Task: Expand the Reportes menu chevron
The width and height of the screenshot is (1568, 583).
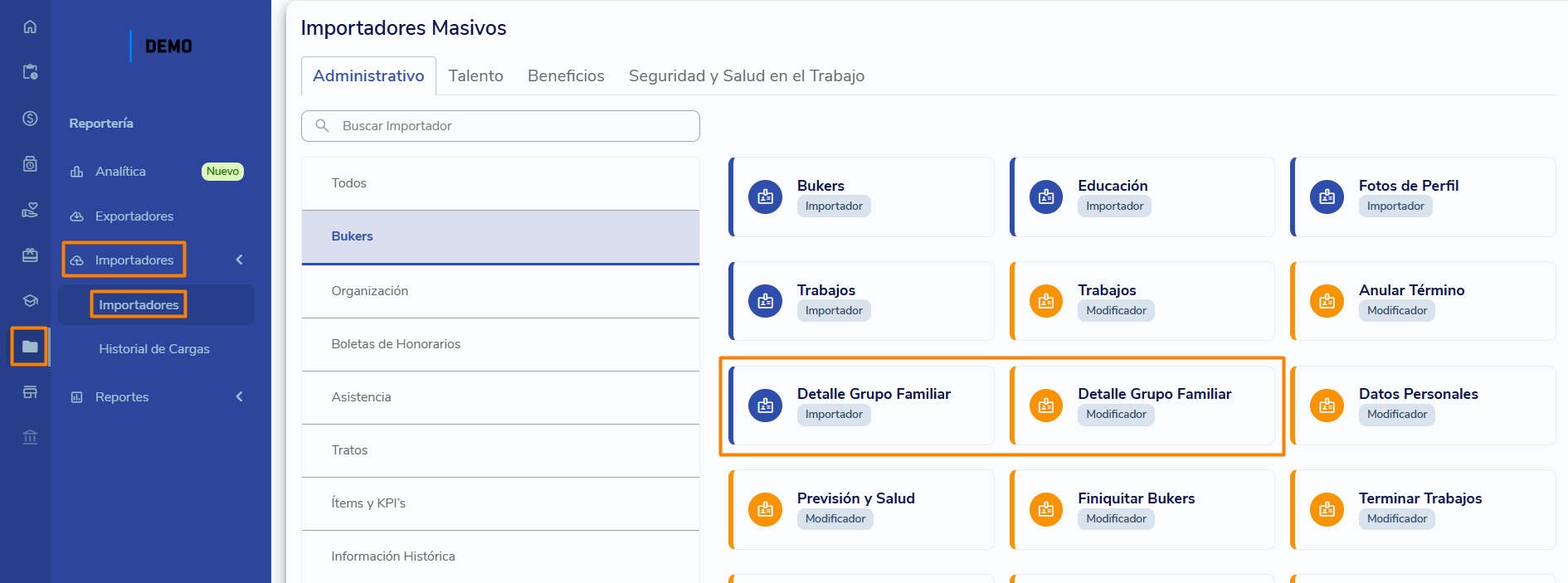Action: [240, 396]
